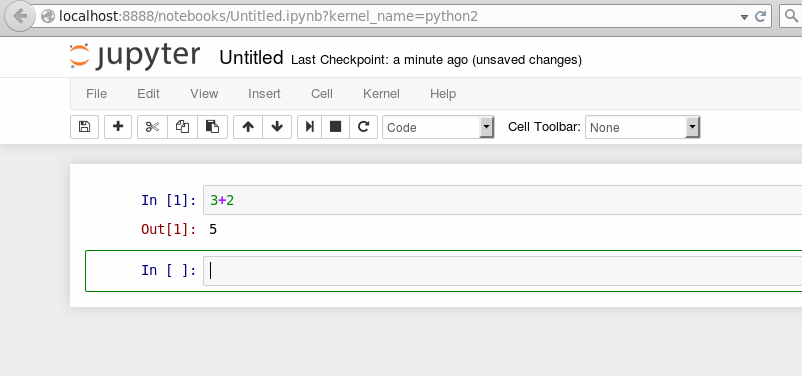Viewport: 802px width, 376px height.
Task: Go back with browser back arrow
Action: (x=19, y=16)
